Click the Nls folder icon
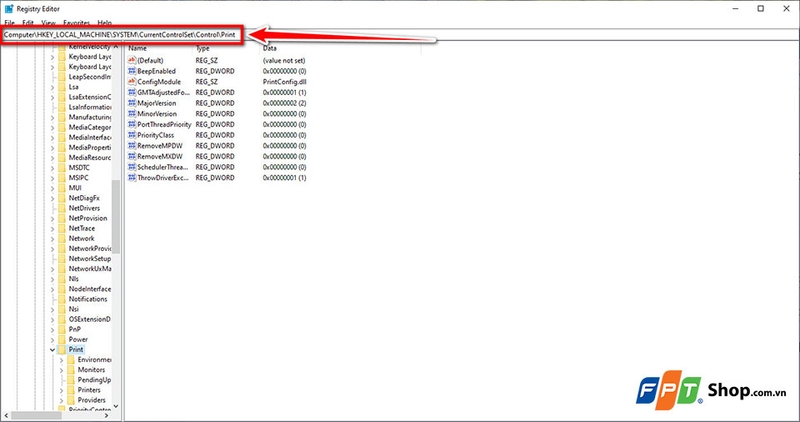This screenshot has height=422, width=800. [x=62, y=279]
